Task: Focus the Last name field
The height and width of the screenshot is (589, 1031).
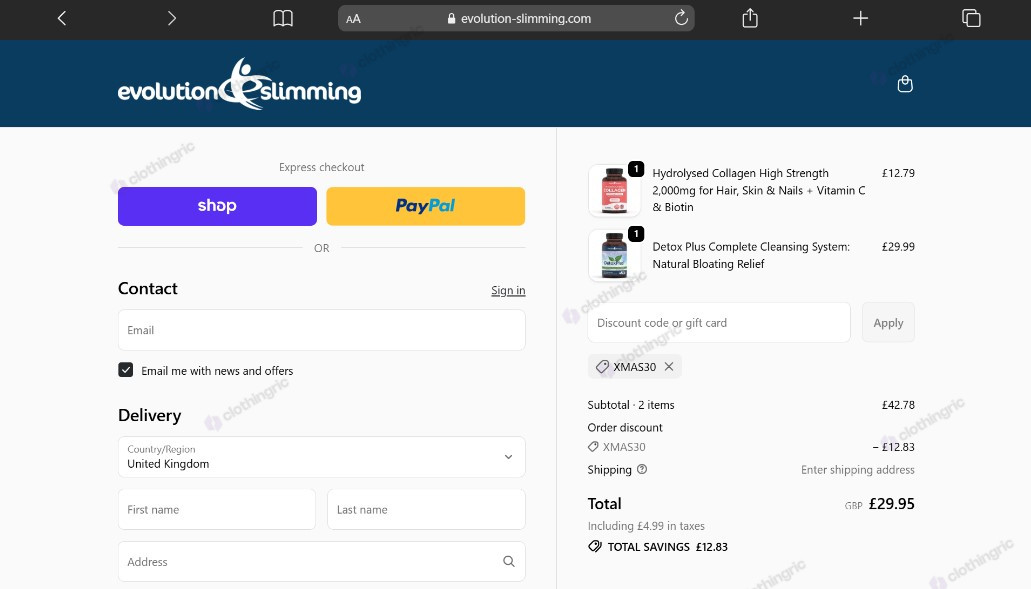Action: [426, 509]
